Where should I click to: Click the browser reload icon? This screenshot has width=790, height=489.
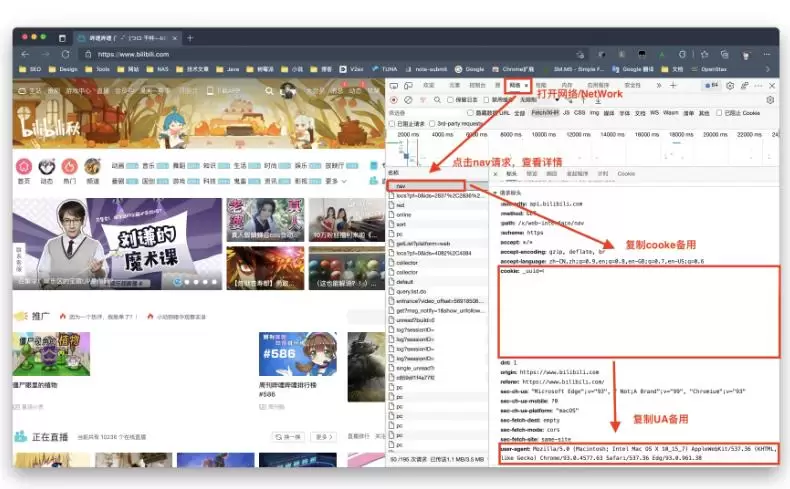pos(65,54)
